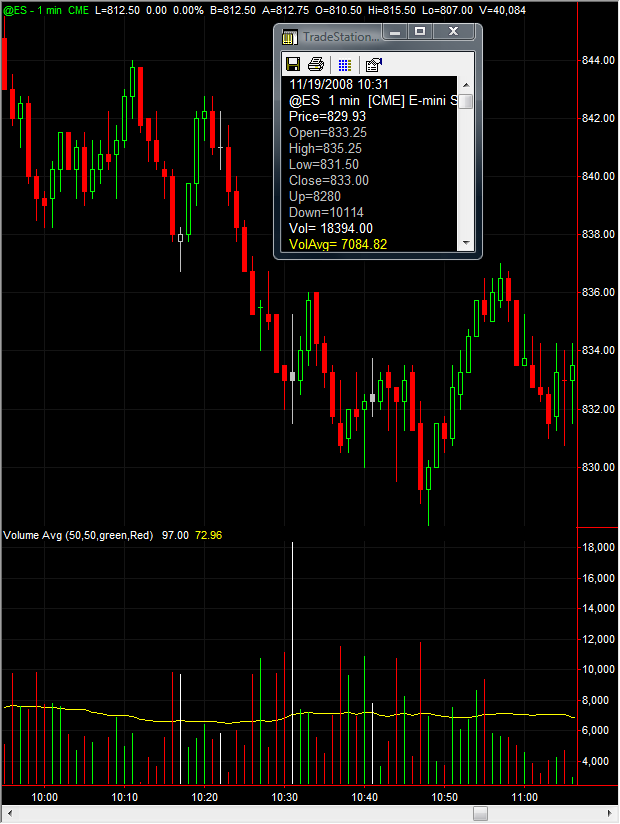Click the 11/19/2008 10:31 date line

click(339, 85)
